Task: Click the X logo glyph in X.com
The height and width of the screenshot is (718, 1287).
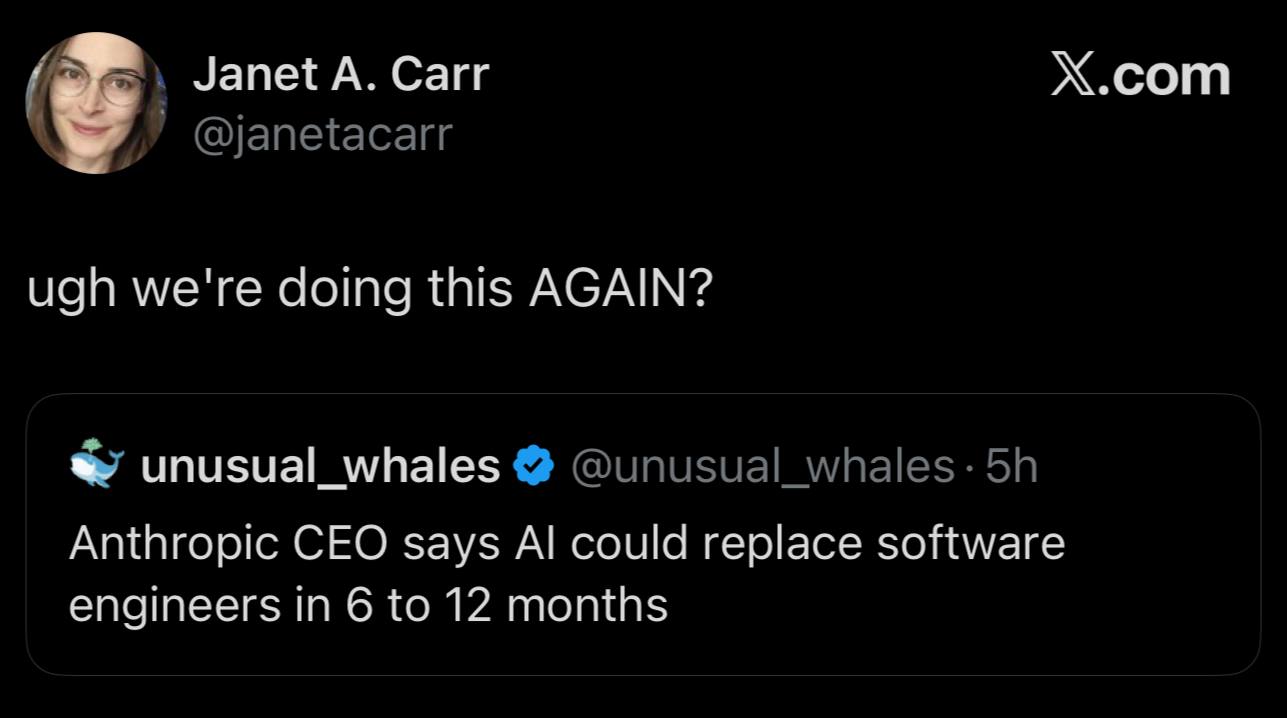Action: (x=1073, y=76)
